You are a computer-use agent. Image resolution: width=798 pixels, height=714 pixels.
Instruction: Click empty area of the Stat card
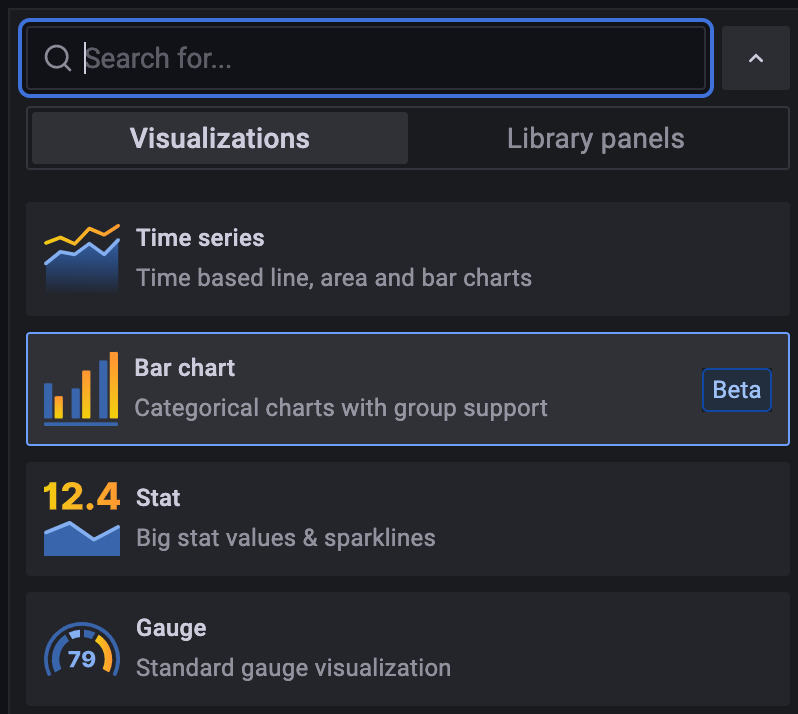[x=620, y=518]
